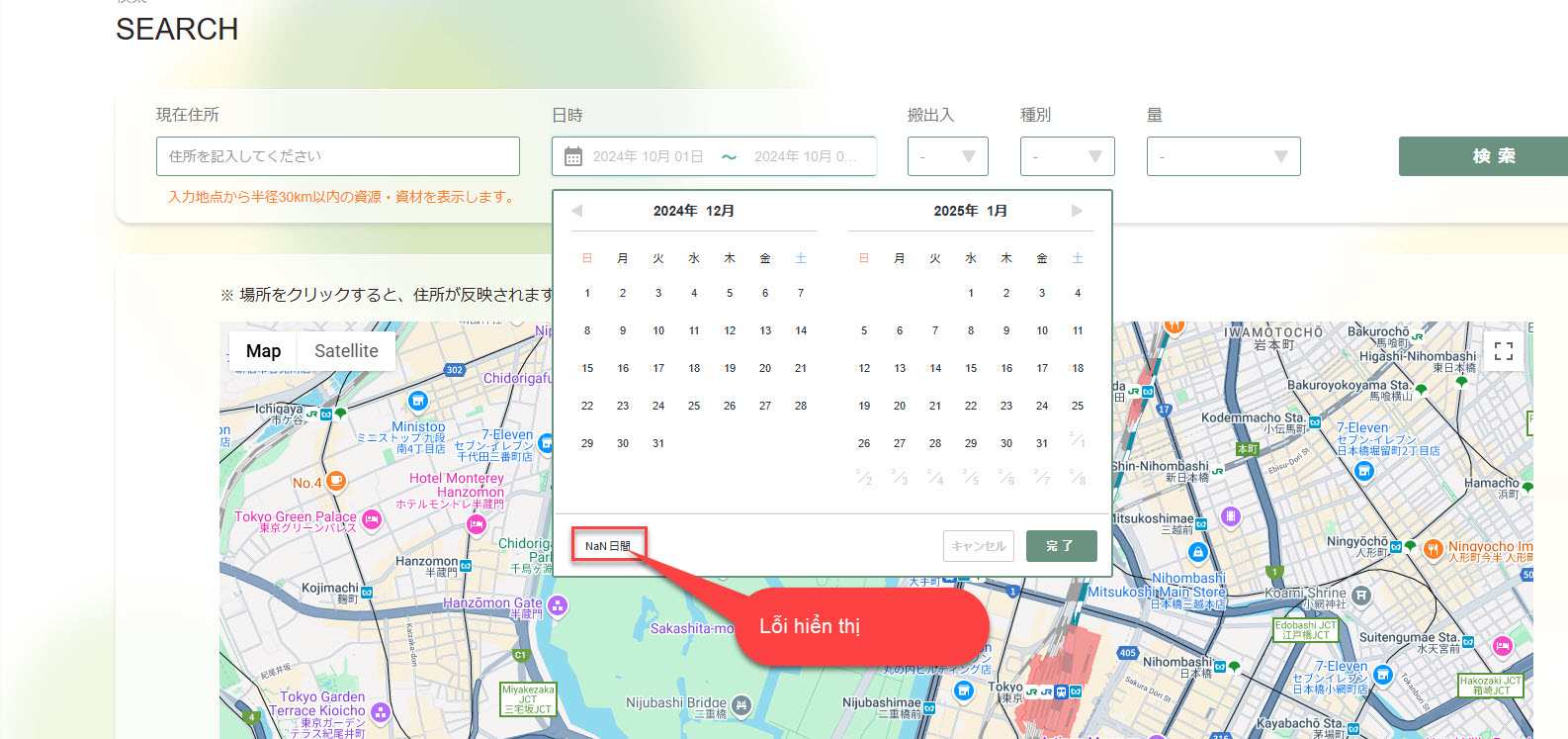Toggle map fullscreen view

pos(1503,351)
